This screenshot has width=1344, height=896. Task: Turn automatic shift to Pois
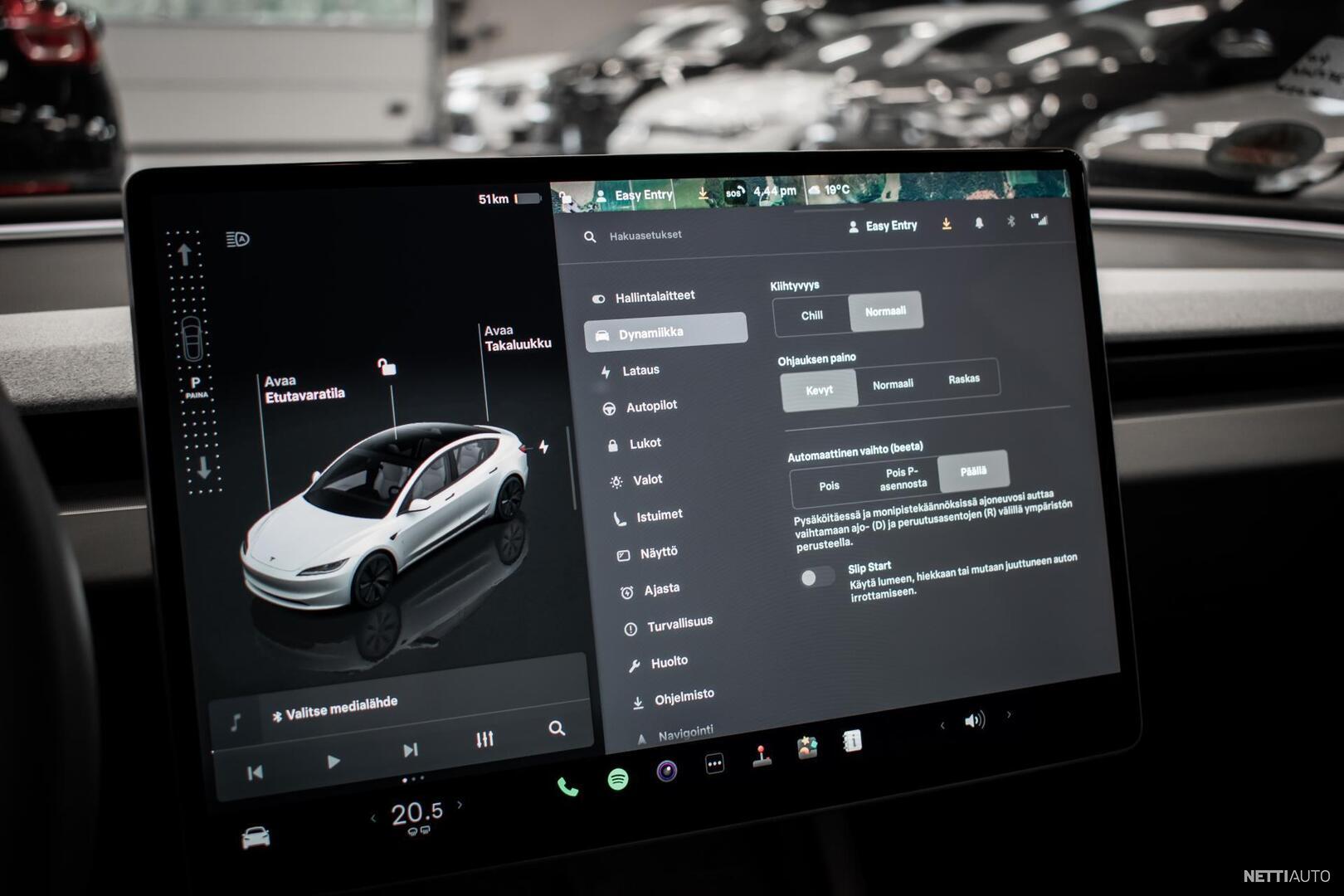829,486
